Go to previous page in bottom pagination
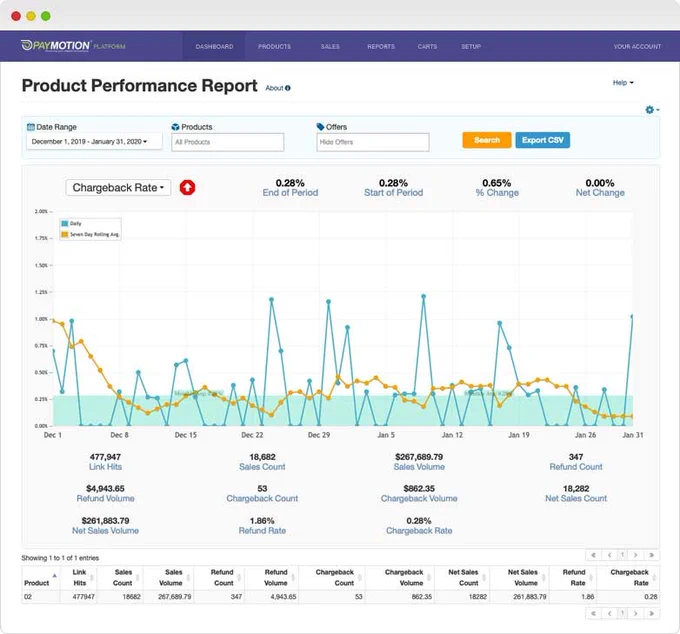This screenshot has height=634, width=680. point(609,613)
